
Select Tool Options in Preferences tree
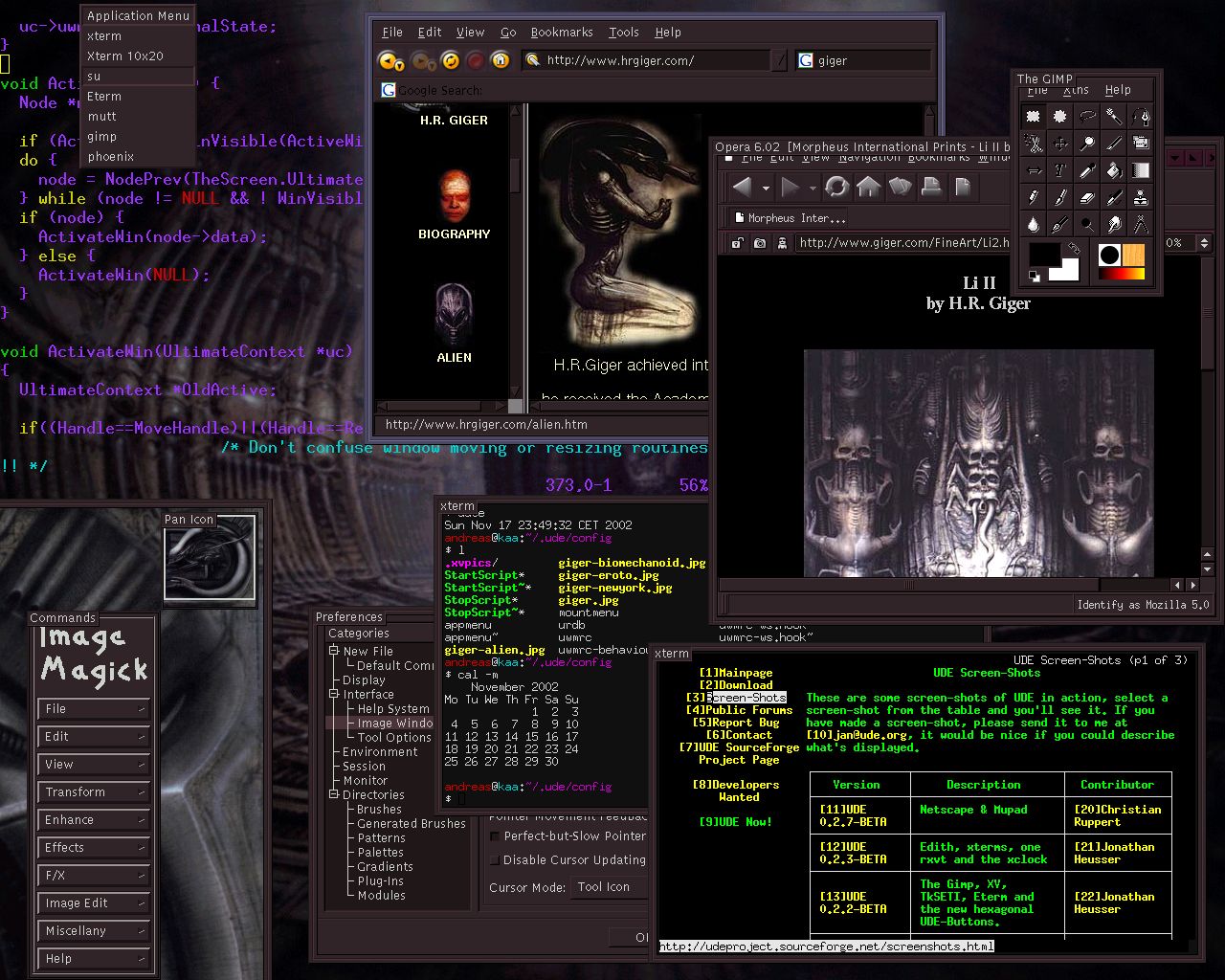394,738
